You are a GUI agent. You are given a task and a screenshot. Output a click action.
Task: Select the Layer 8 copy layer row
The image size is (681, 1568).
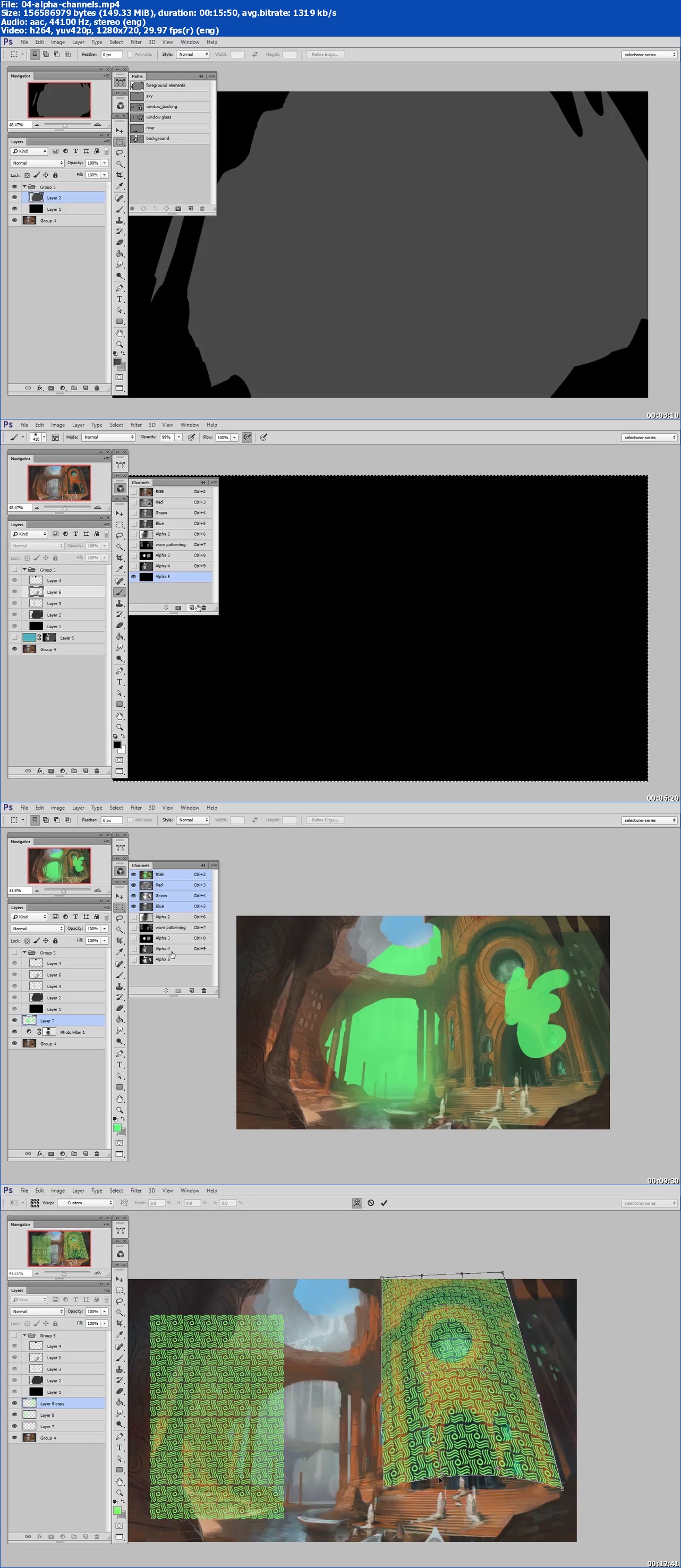pyautogui.click(x=57, y=1403)
